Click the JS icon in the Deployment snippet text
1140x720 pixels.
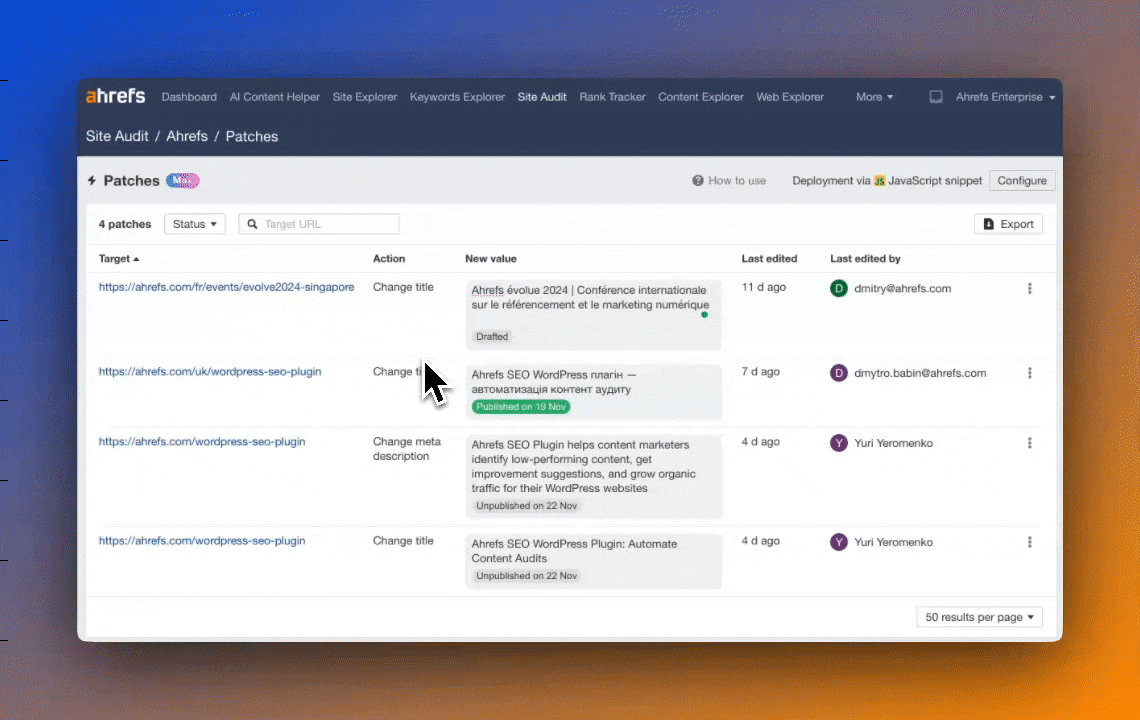coord(879,181)
